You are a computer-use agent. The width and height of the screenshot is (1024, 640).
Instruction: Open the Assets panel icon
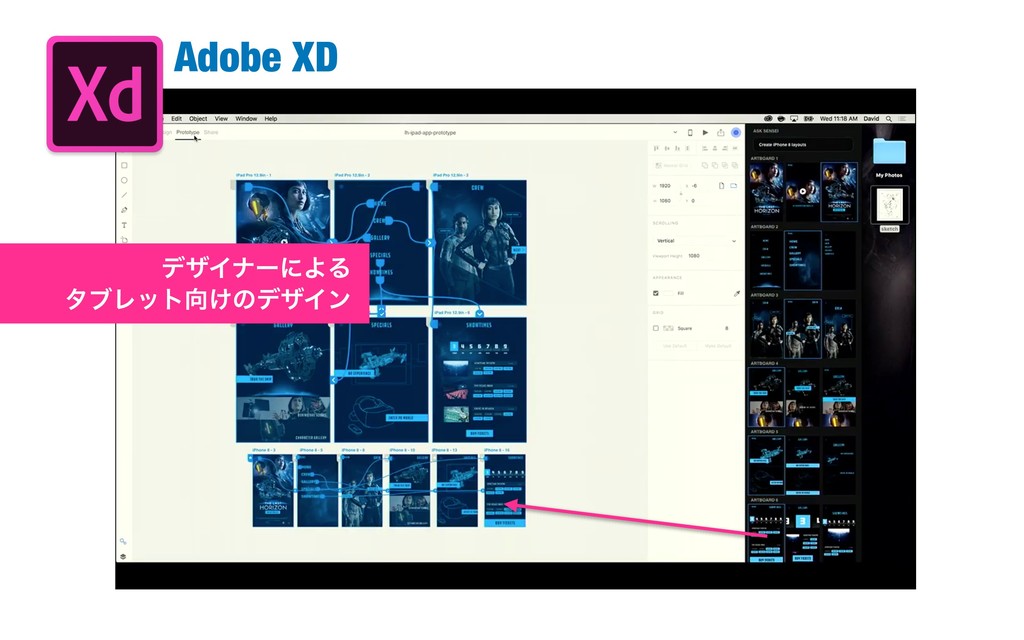tap(123, 541)
